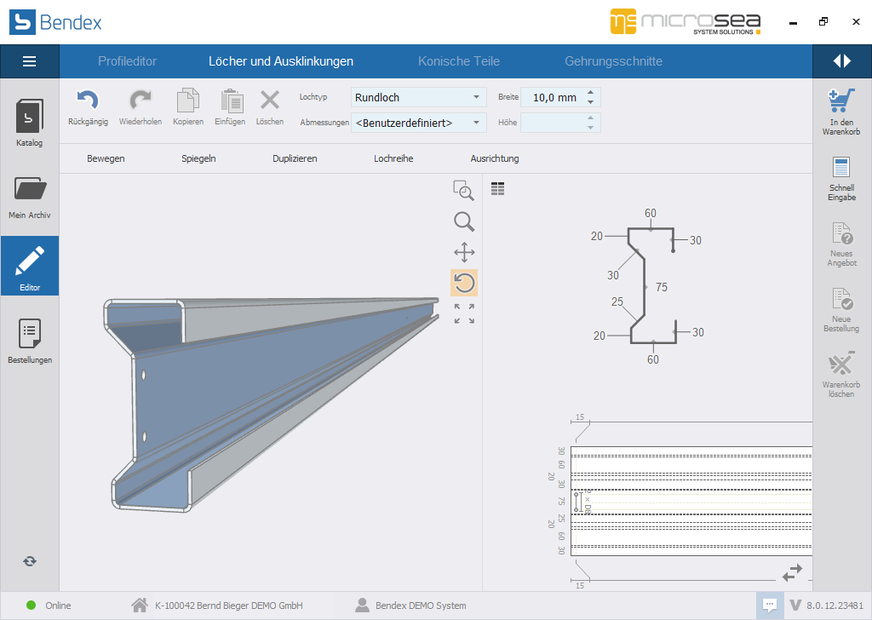
Task: Open the Lochreihe menu item
Action: [393, 158]
